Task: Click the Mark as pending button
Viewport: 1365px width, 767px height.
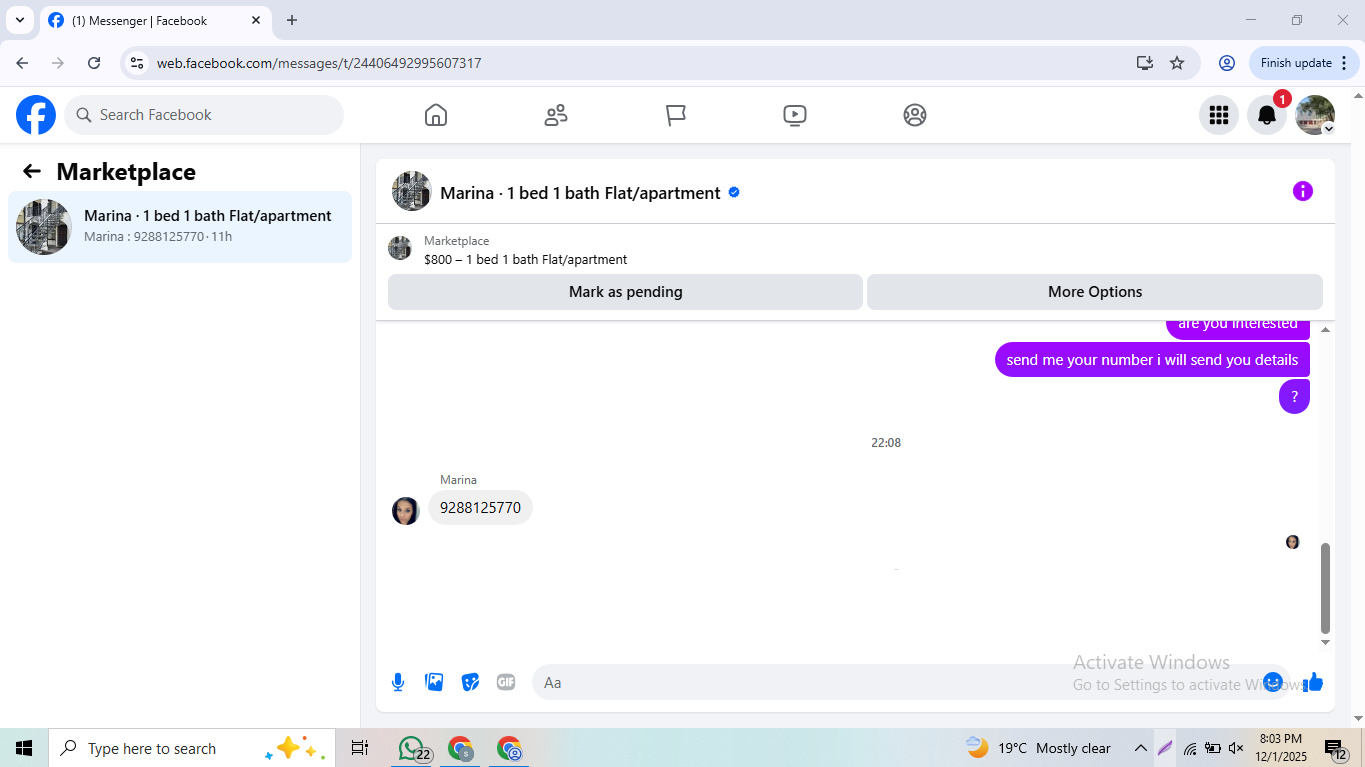Action: 625,292
